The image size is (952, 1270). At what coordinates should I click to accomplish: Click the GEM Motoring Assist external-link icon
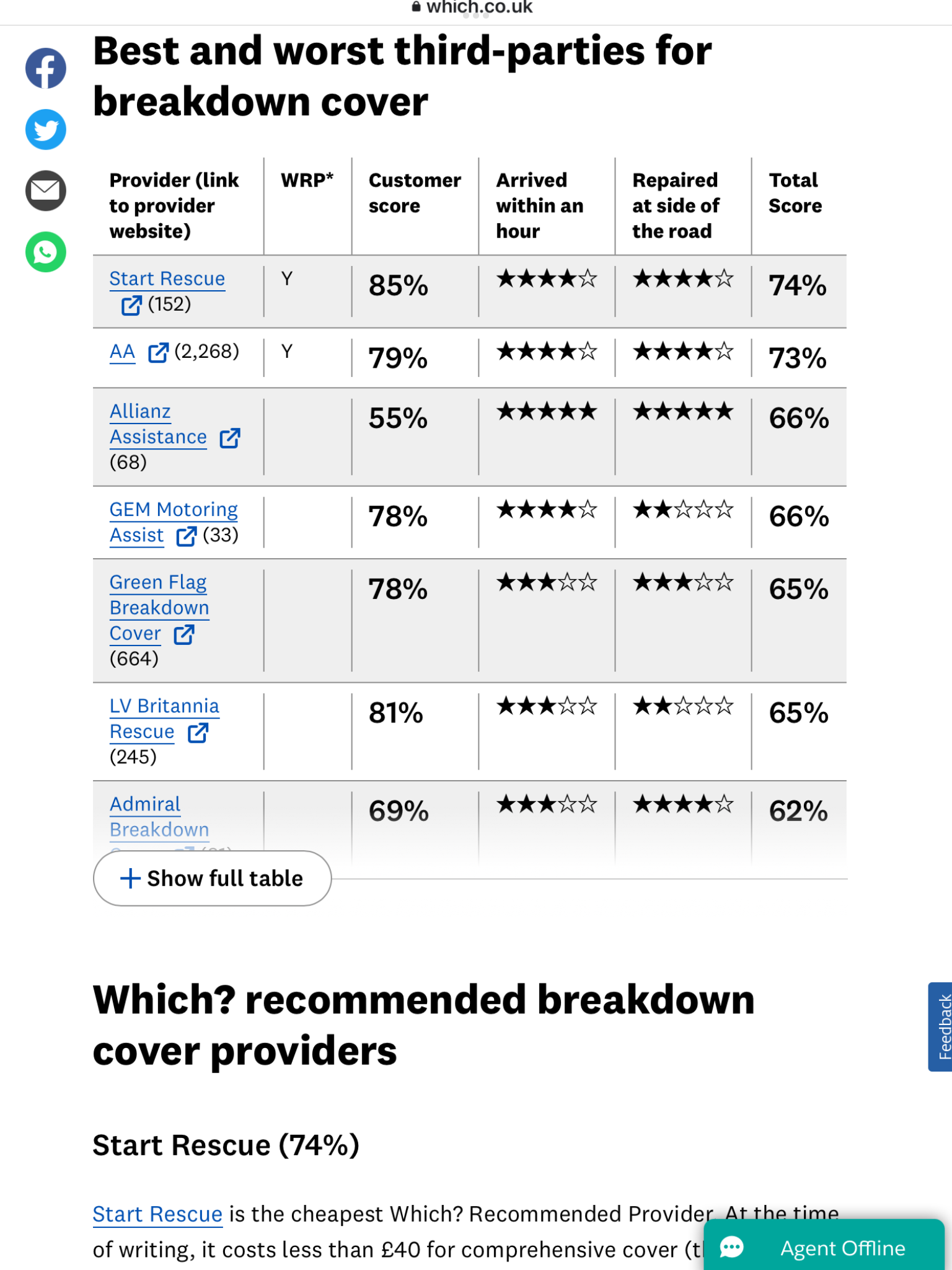point(187,536)
